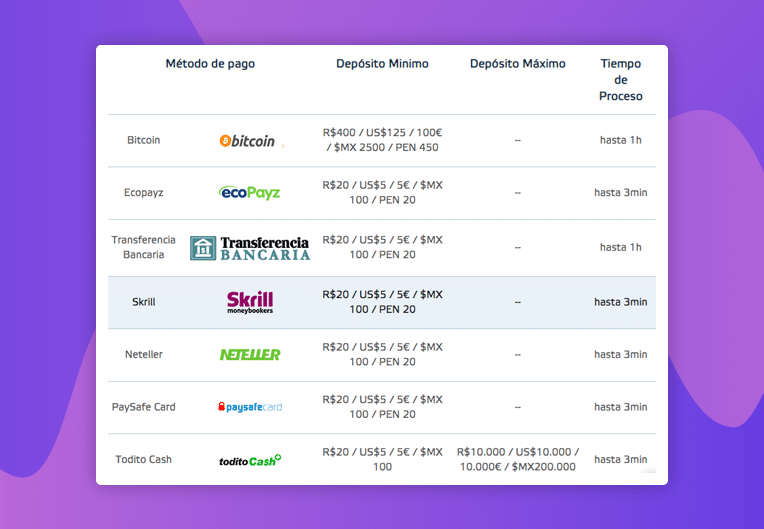
Task: Click the Bitcoin logo
Action: [248, 141]
